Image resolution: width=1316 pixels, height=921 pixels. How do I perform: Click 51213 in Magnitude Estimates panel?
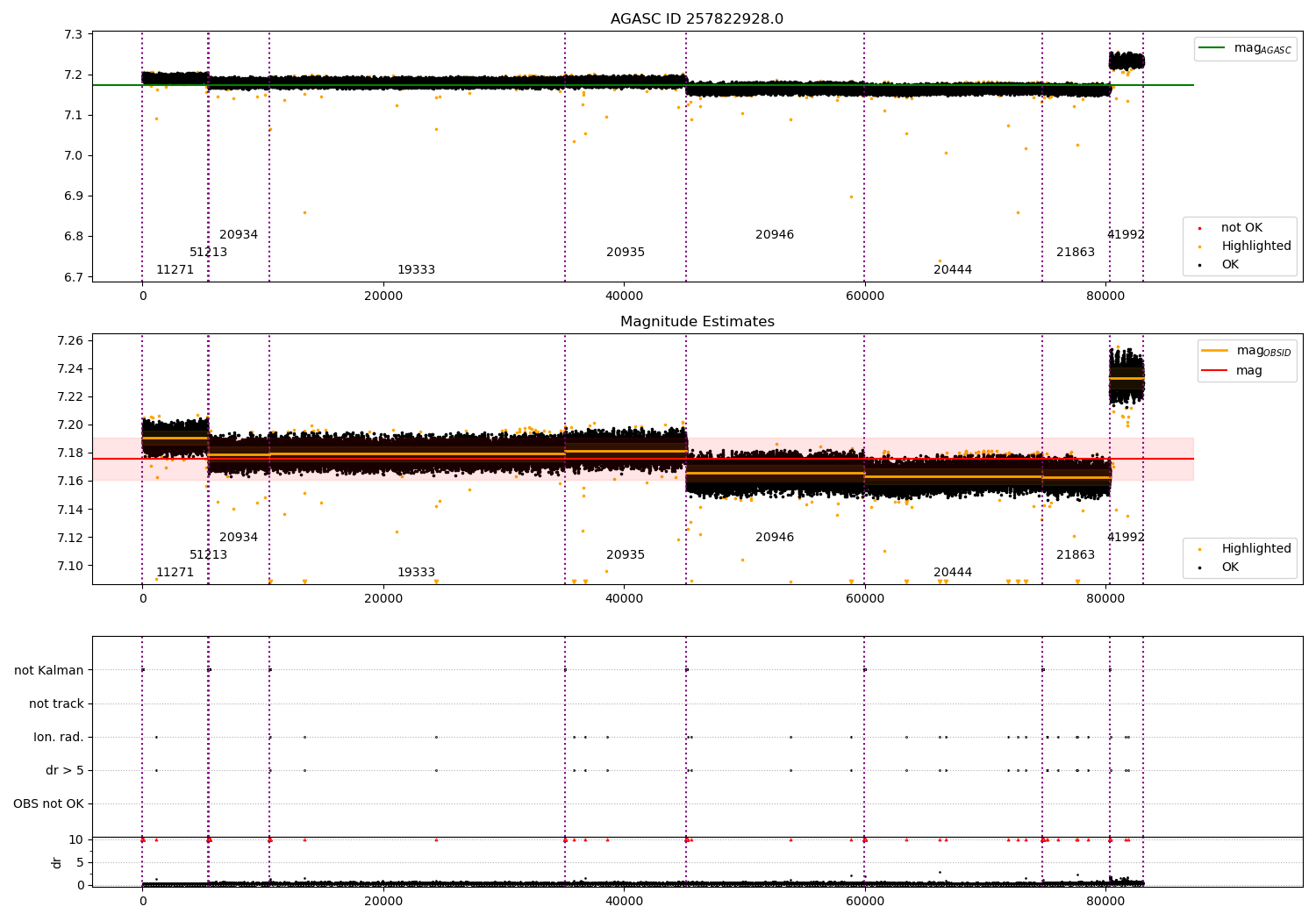(209, 555)
